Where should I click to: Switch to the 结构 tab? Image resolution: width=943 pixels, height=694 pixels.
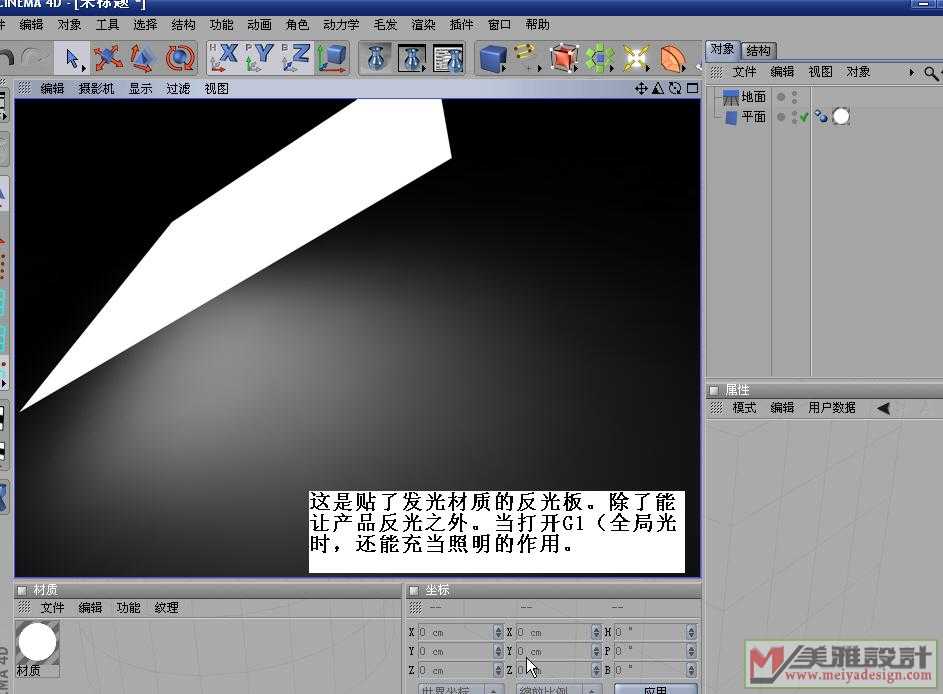pyautogui.click(x=759, y=50)
